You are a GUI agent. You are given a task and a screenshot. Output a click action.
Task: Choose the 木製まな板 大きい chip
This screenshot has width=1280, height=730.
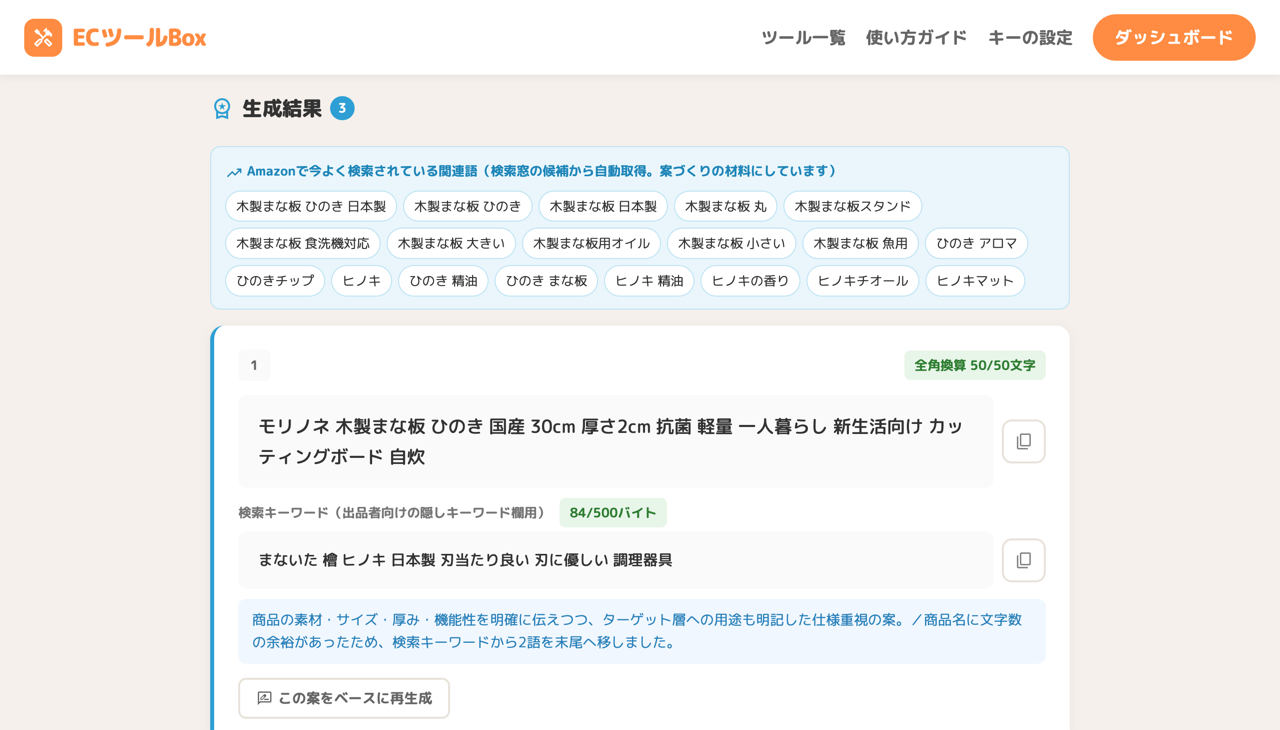(x=451, y=243)
